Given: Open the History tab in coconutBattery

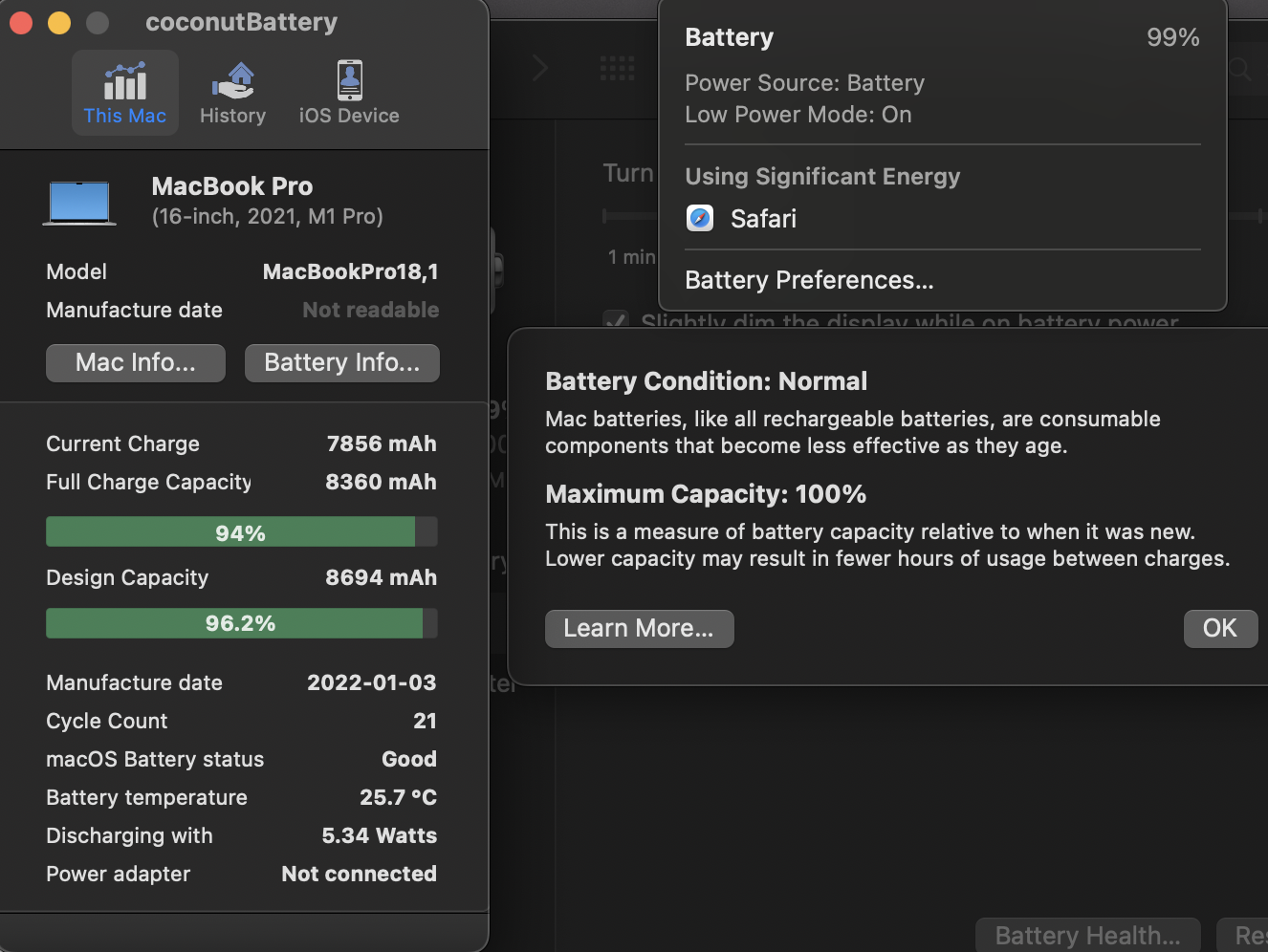Looking at the screenshot, I should (233, 93).
